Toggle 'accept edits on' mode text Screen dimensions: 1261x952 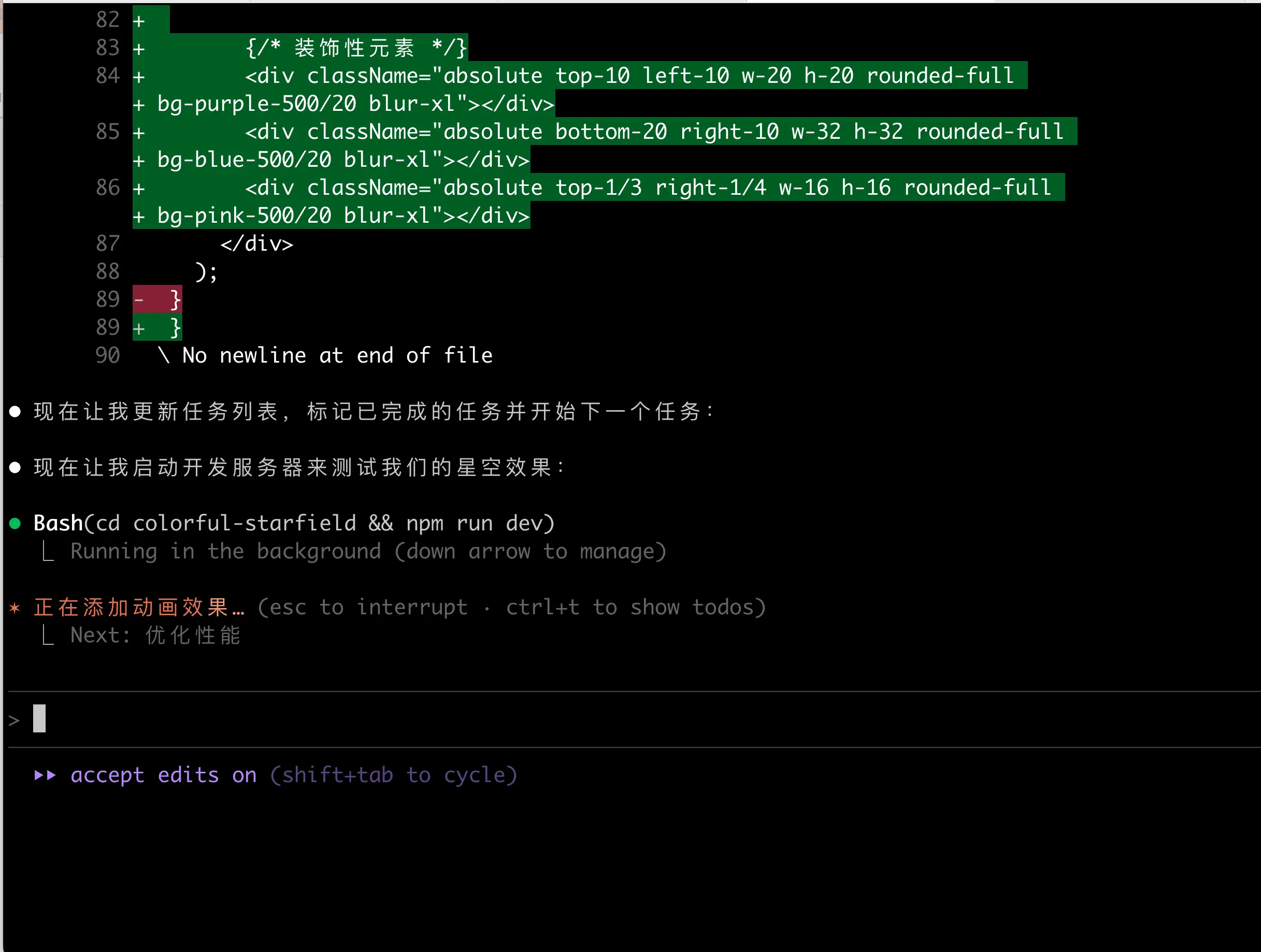pos(164,775)
